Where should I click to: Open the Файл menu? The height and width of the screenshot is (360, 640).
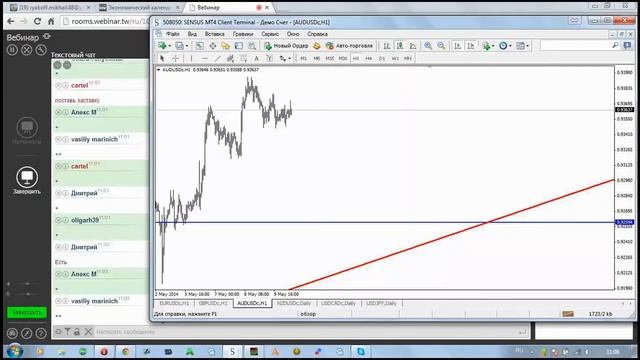click(173, 34)
